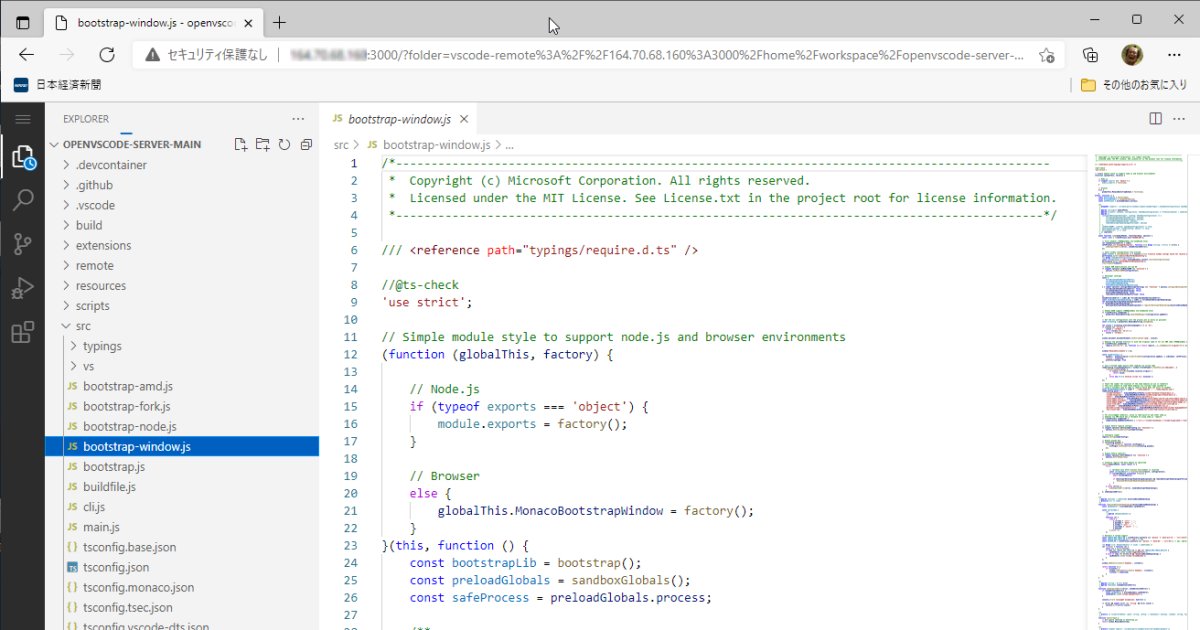Create a new folder in the Explorer
1200x630 pixels.
(262, 144)
